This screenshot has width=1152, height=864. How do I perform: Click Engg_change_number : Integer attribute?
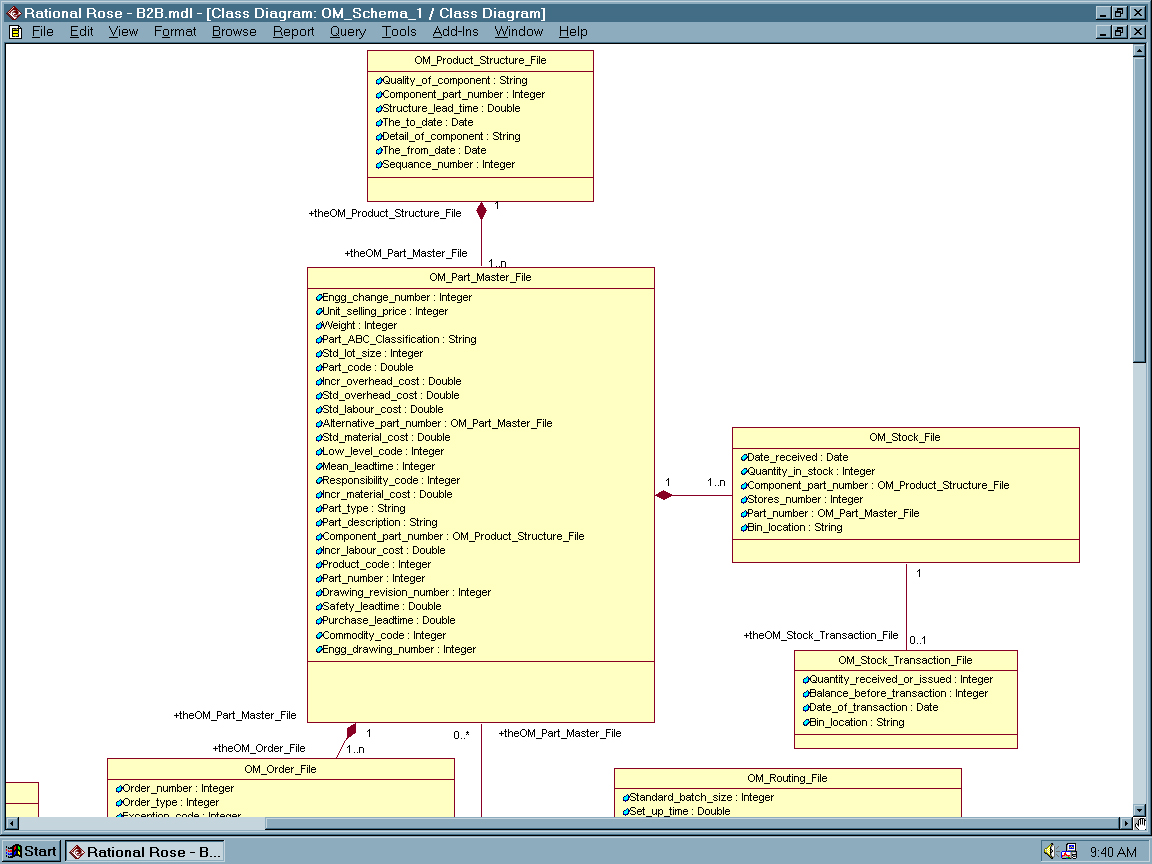(x=394, y=297)
